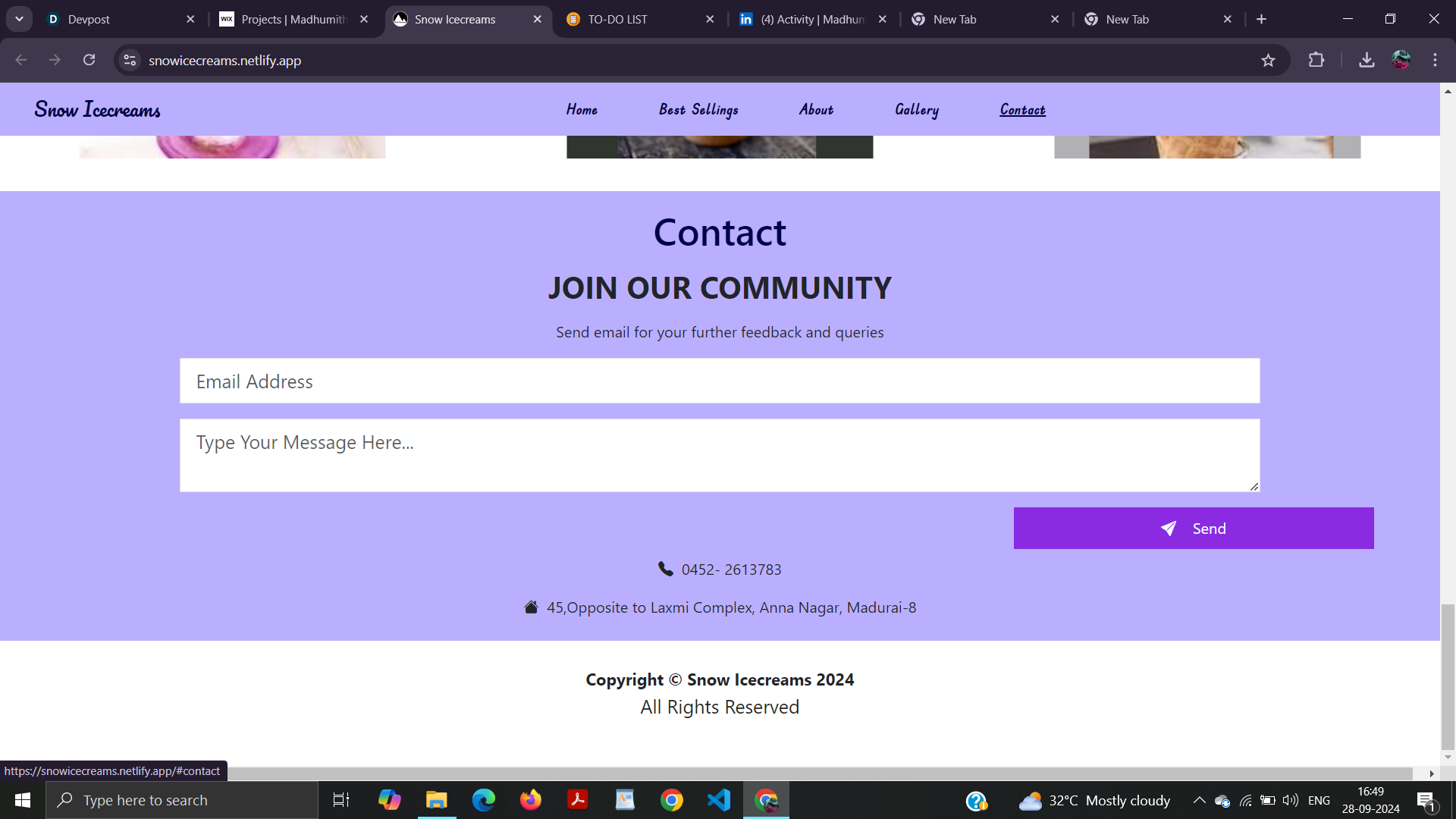Click the Email Address field

(719, 381)
